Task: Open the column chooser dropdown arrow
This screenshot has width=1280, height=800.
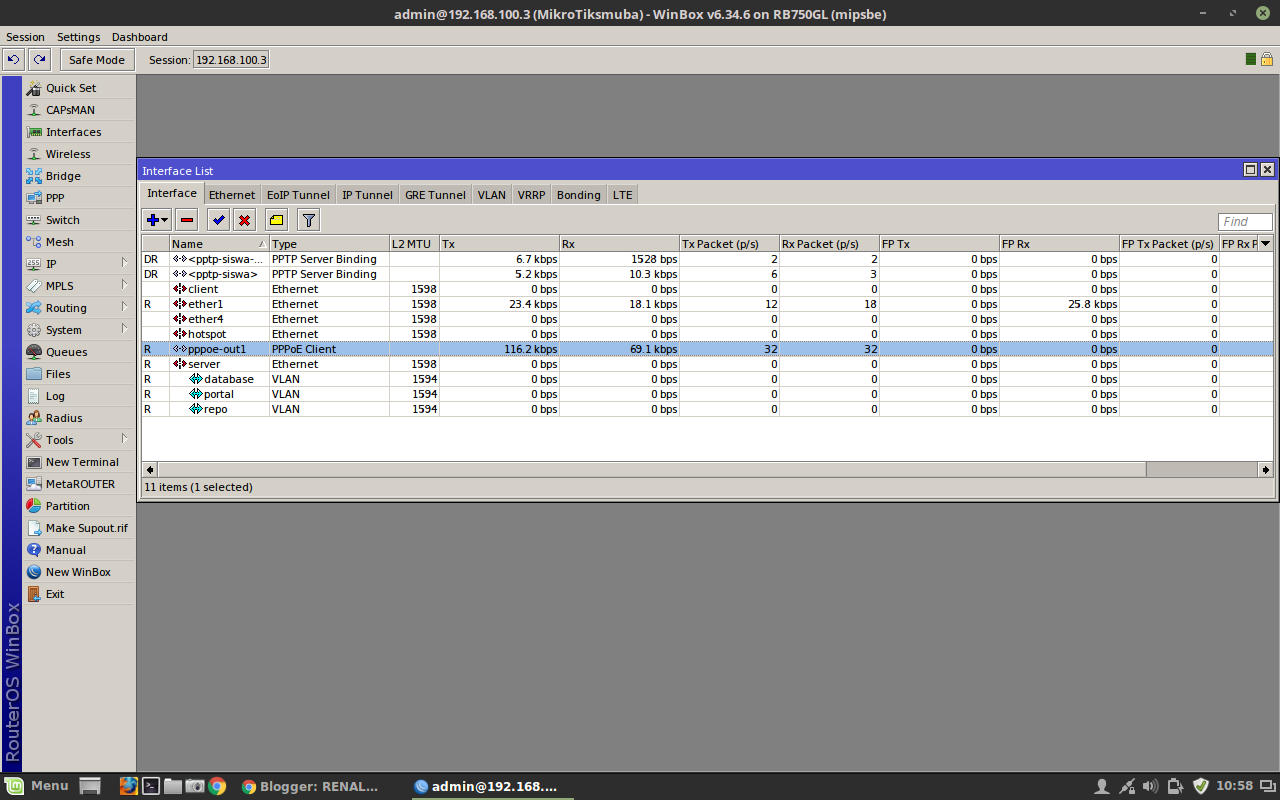Action: click(x=1265, y=244)
